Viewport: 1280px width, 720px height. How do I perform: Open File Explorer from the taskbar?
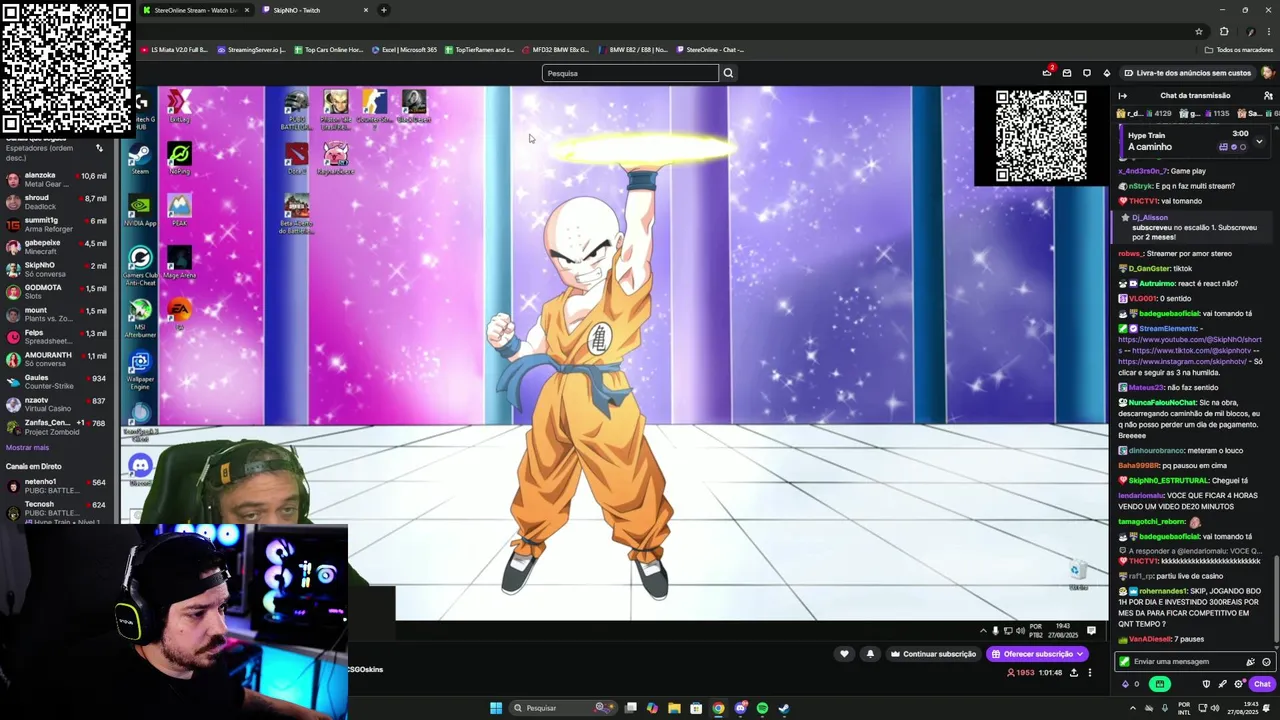point(674,708)
